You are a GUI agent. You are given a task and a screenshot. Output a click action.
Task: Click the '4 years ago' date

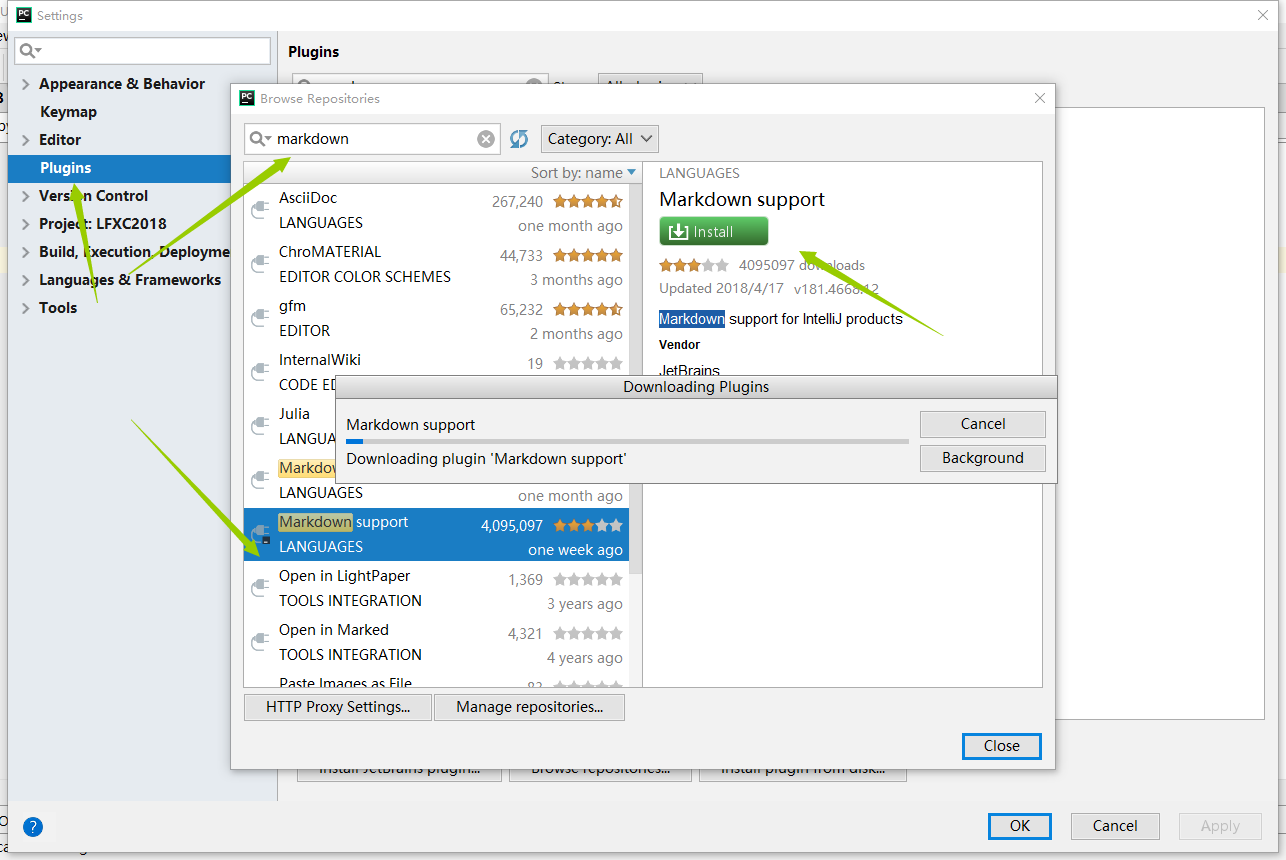click(585, 658)
